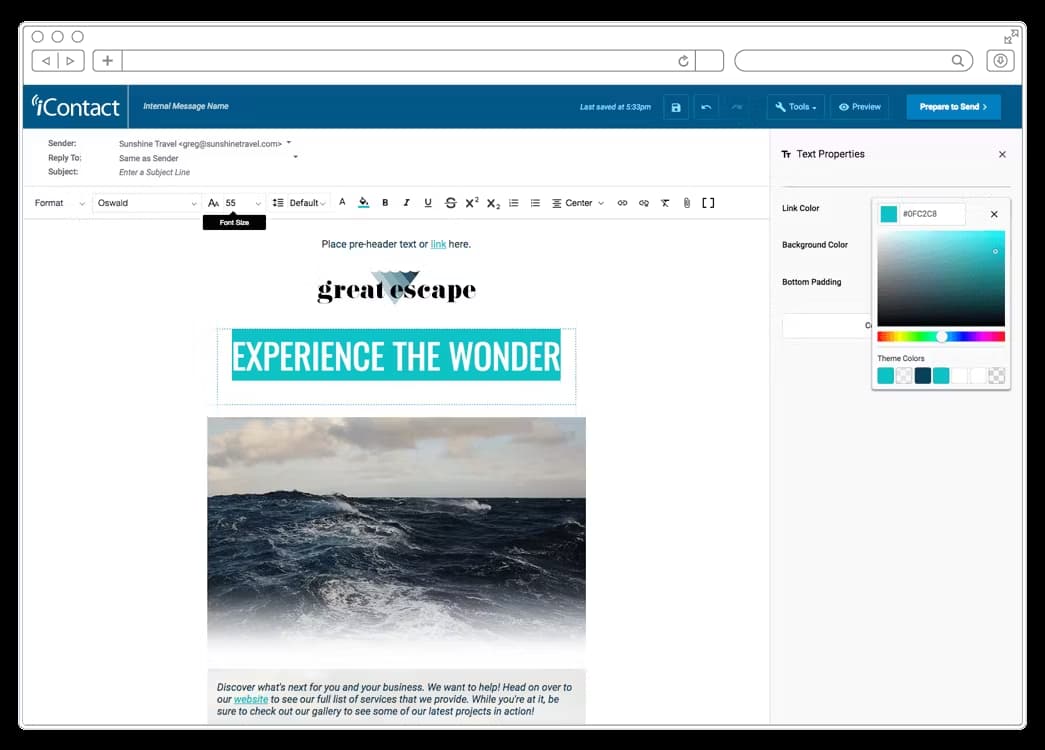The height and width of the screenshot is (750, 1045).
Task: Click the Bottom Padding label
Action: click(811, 282)
